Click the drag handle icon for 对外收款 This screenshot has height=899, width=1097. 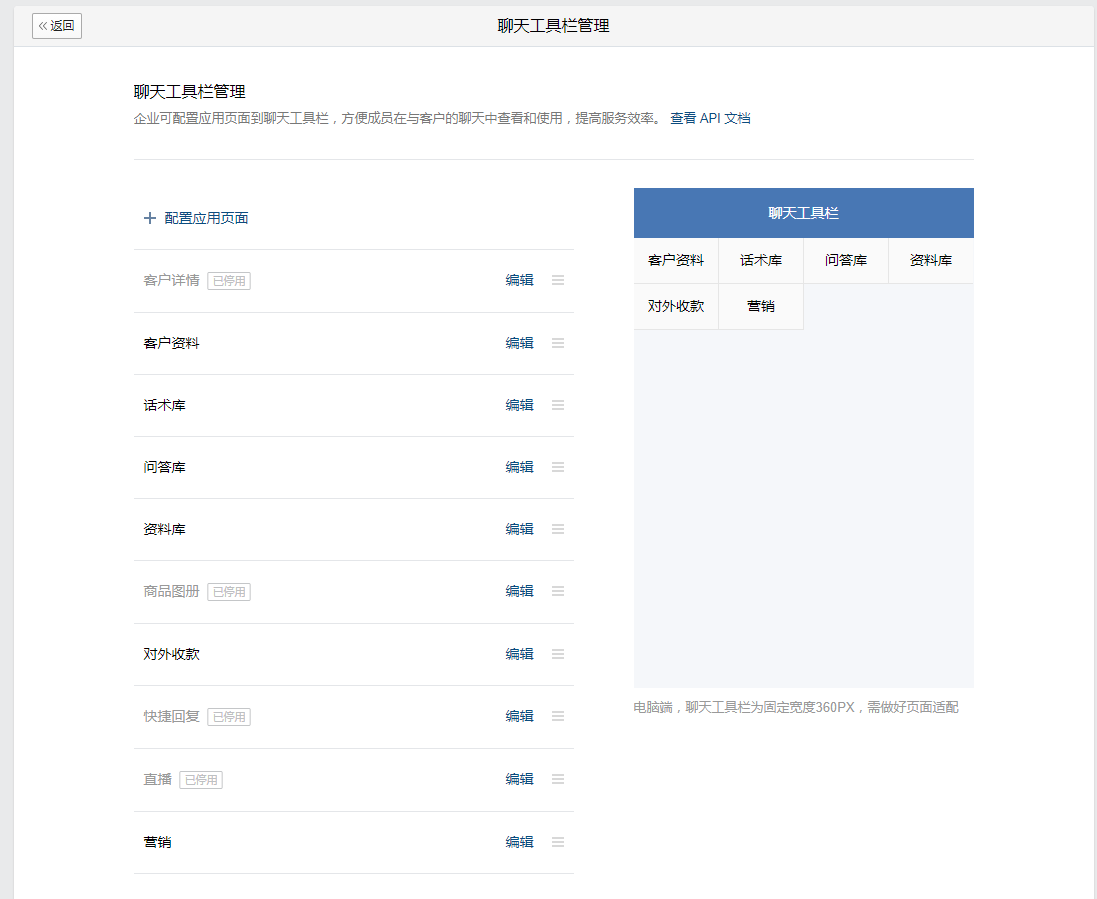tap(558, 654)
